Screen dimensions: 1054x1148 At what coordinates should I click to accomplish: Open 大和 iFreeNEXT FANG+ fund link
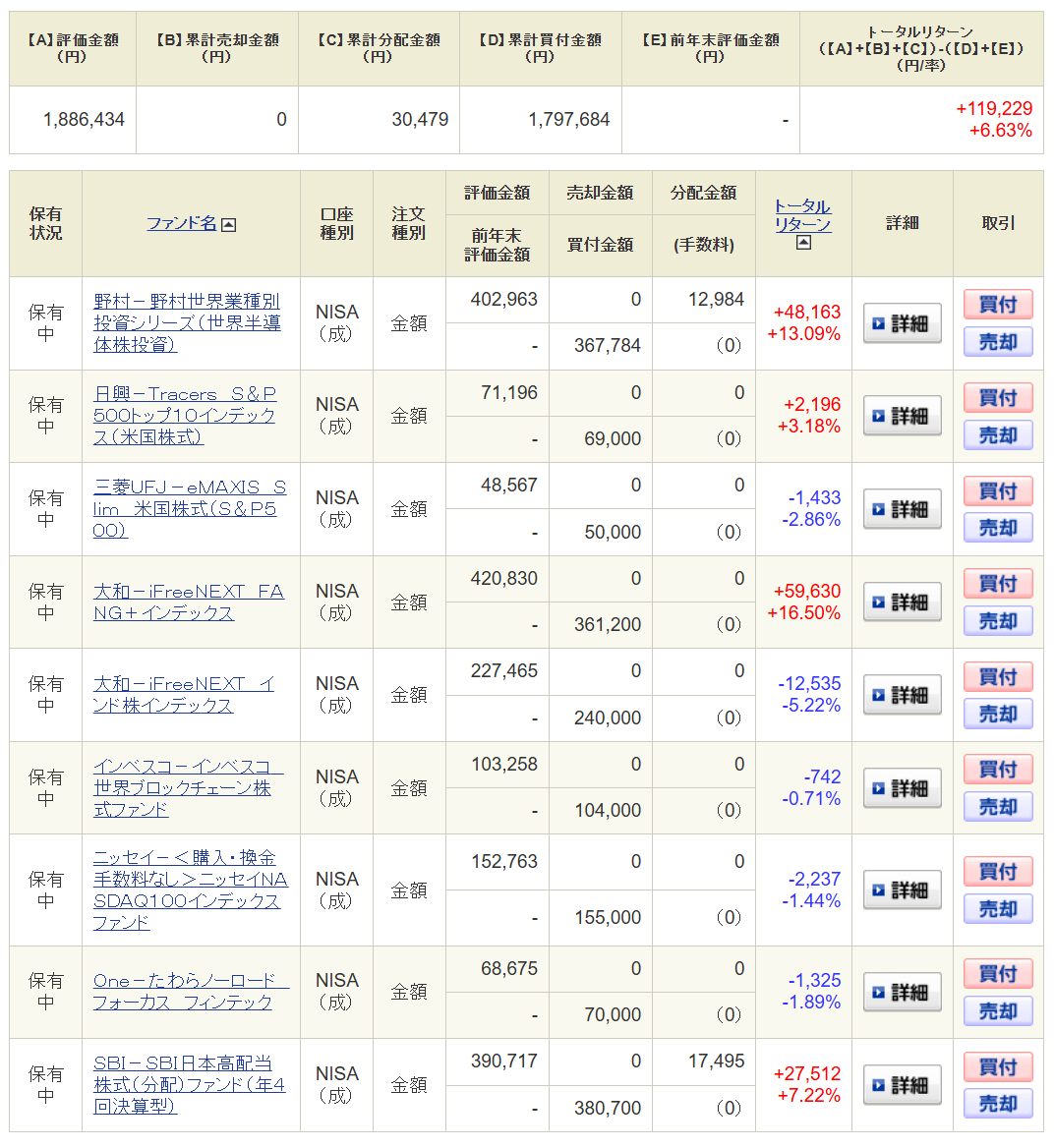click(x=188, y=602)
